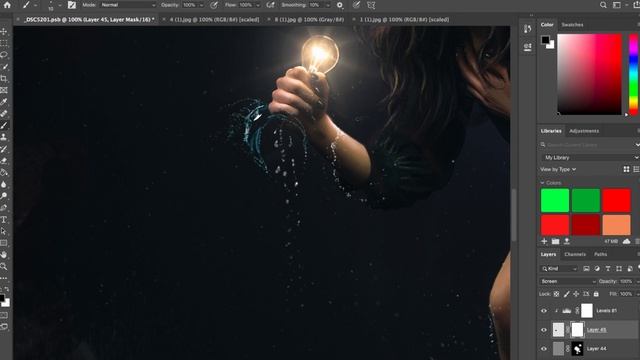Click the search magnifier icon top right

click(x=603, y=5)
